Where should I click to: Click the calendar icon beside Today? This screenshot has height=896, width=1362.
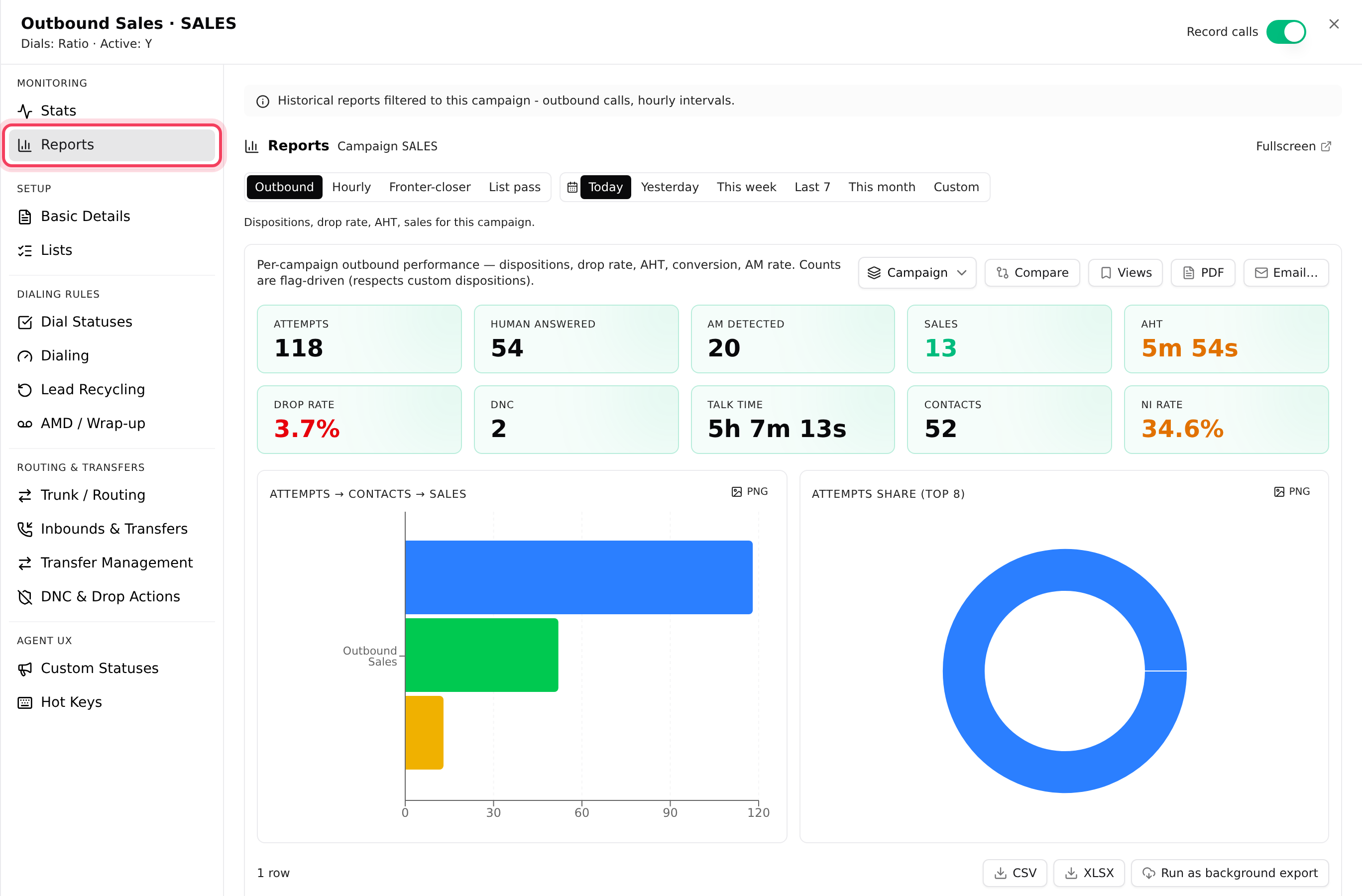pyautogui.click(x=571, y=187)
